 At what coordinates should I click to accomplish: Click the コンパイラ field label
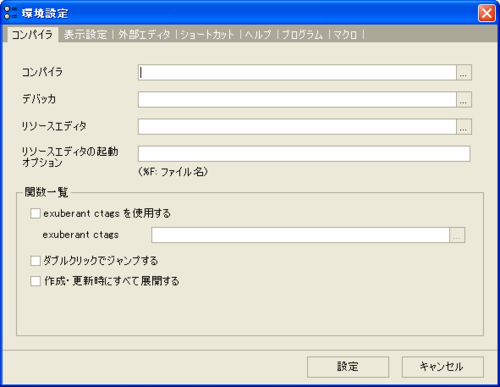tap(42, 72)
